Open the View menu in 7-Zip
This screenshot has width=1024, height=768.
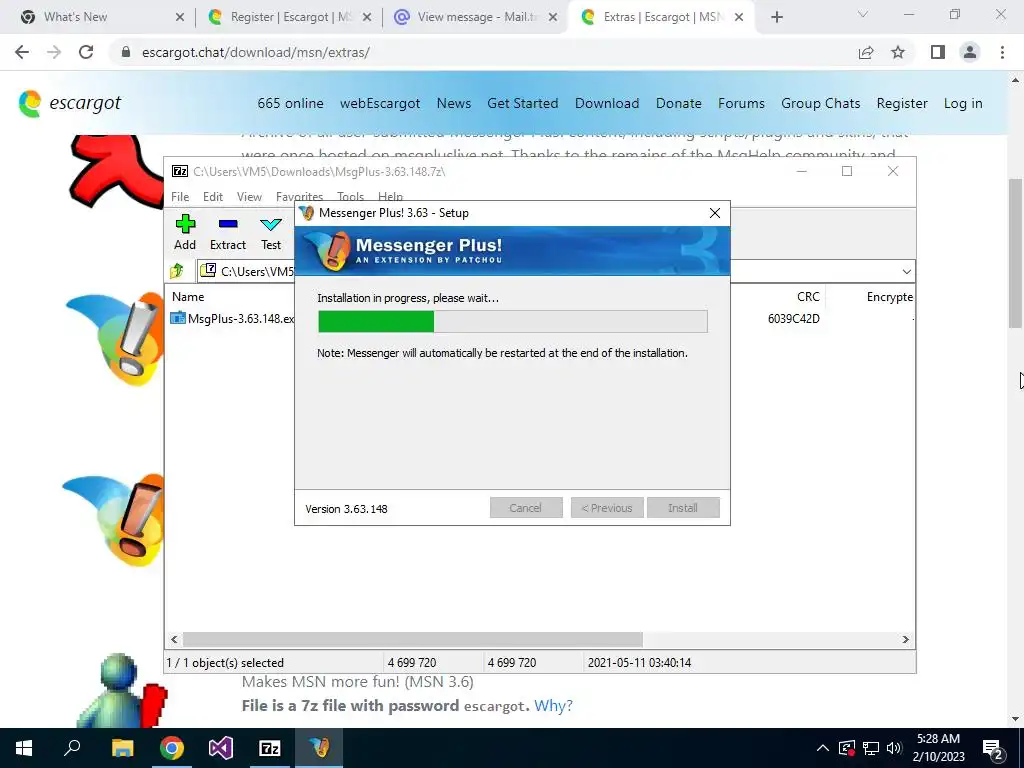point(249,197)
